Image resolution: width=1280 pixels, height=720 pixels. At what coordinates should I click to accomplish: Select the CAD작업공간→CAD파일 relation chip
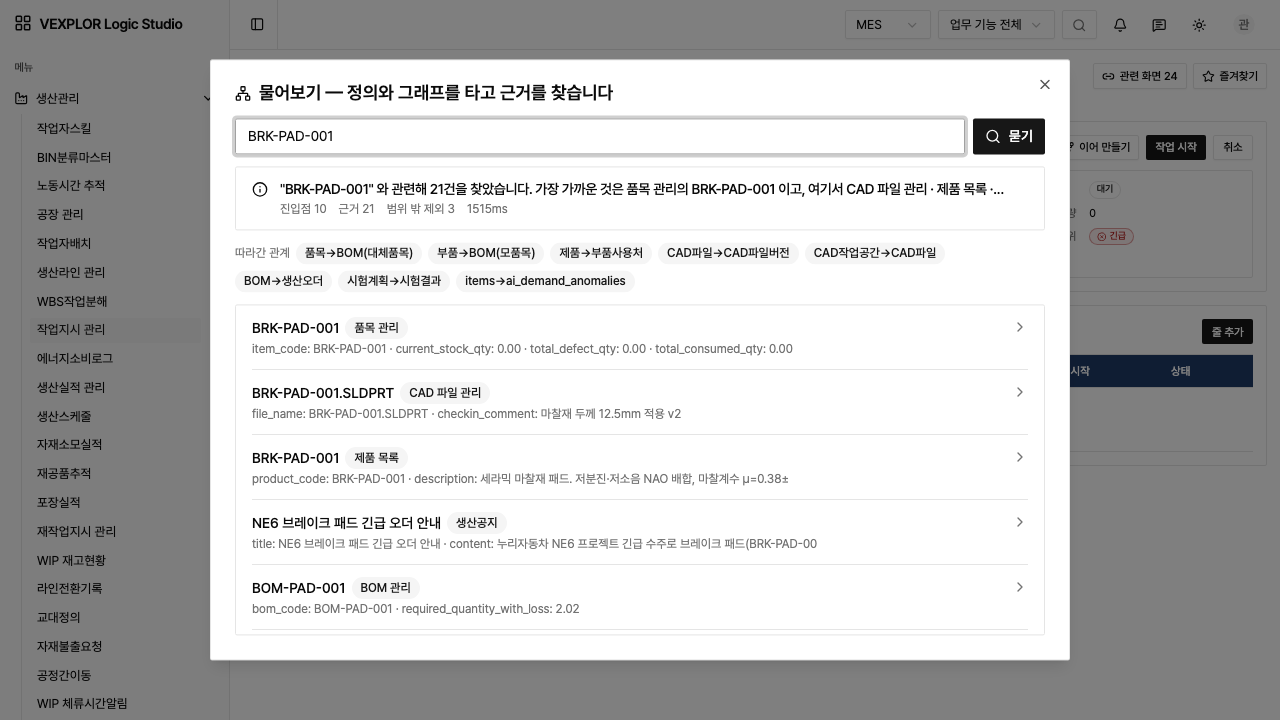click(x=875, y=253)
